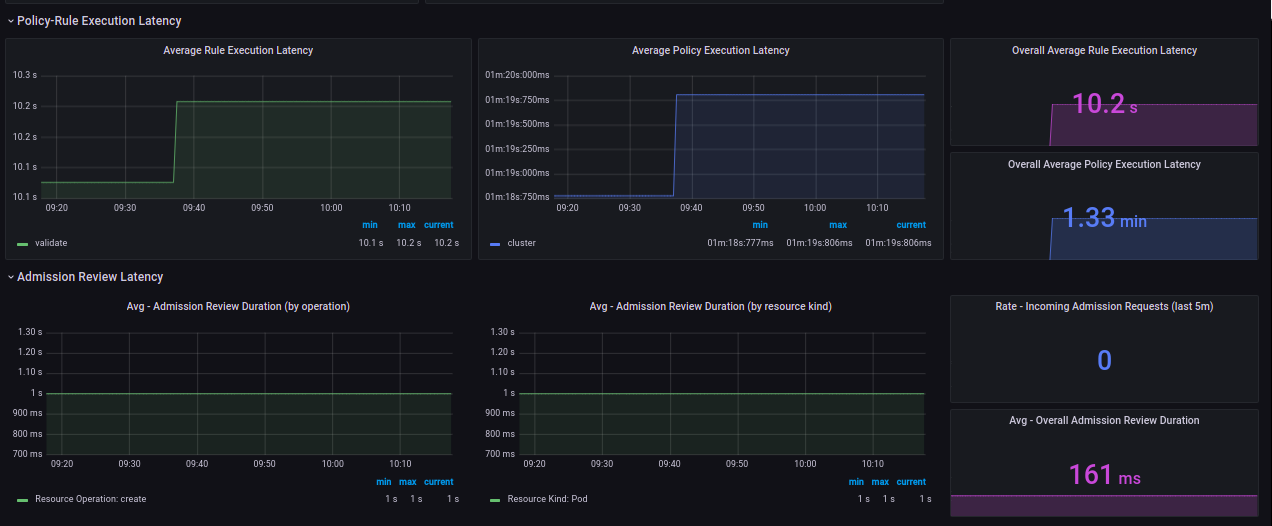Sort by-resource-kind legend by max column
Screen dimensions: 1272x526
882,481
